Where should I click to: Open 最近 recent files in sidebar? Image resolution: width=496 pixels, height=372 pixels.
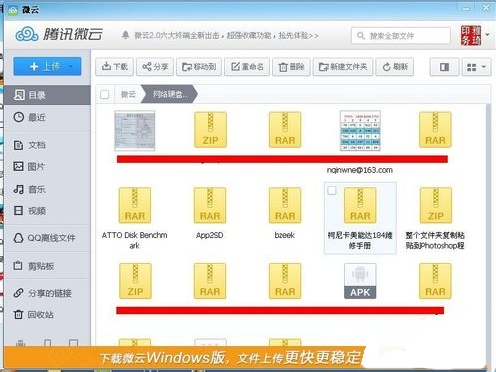[x=47, y=117]
